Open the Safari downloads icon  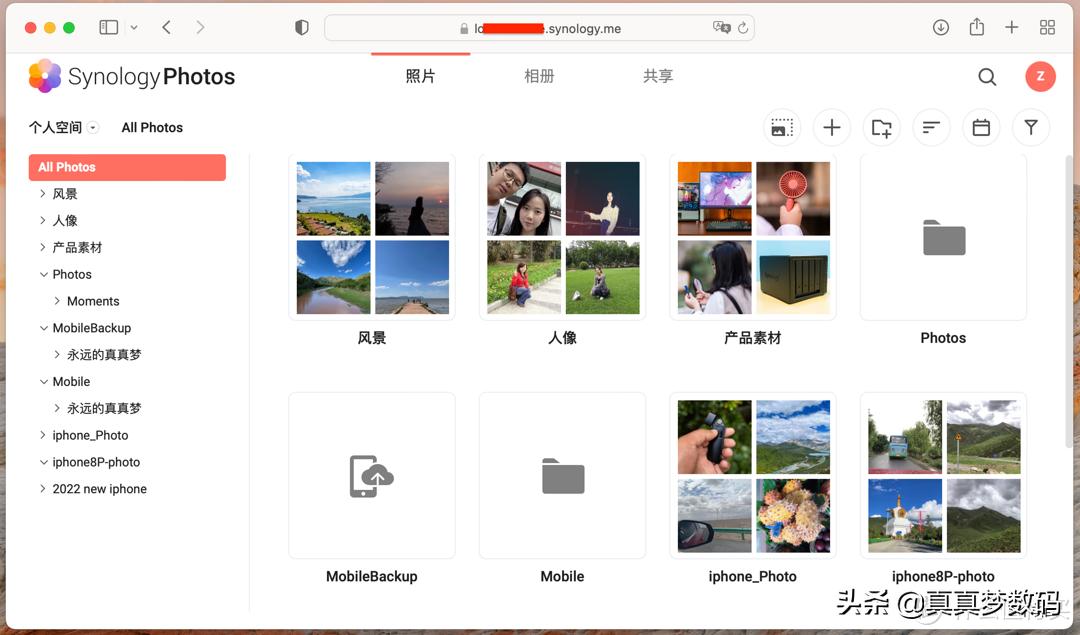click(x=940, y=27)
